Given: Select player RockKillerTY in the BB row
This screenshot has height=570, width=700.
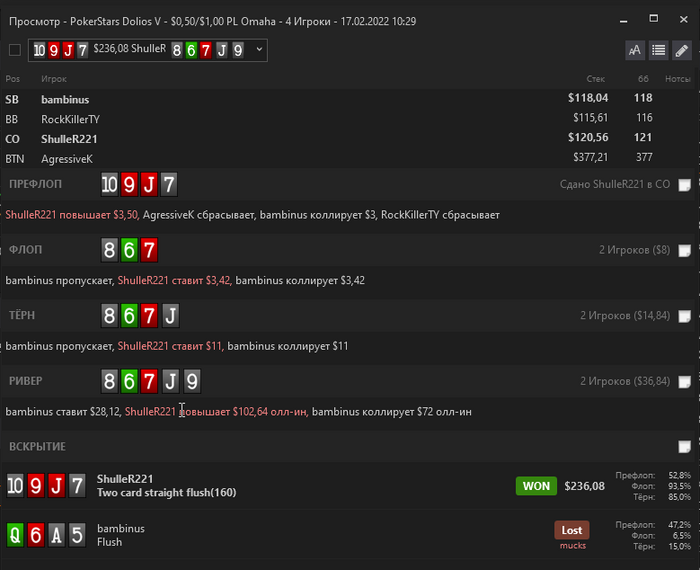Looking at the screenshot, I should click(71, 119).
